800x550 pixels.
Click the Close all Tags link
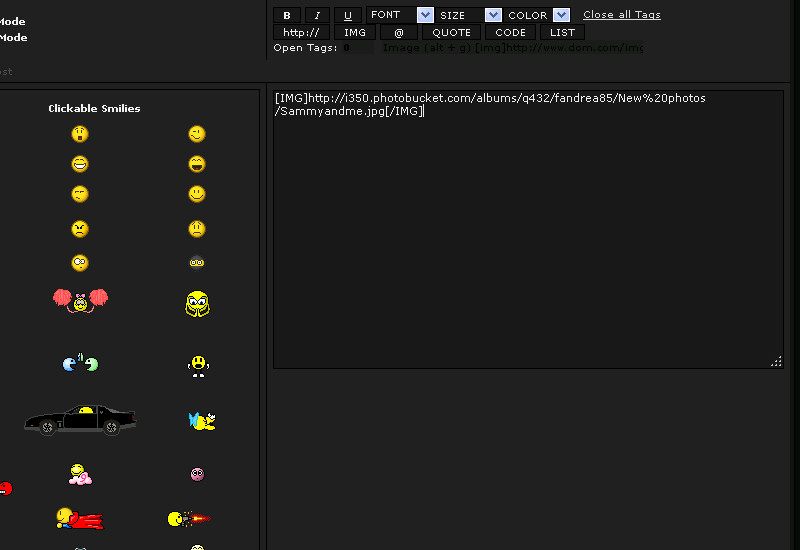tap(621, 15)
